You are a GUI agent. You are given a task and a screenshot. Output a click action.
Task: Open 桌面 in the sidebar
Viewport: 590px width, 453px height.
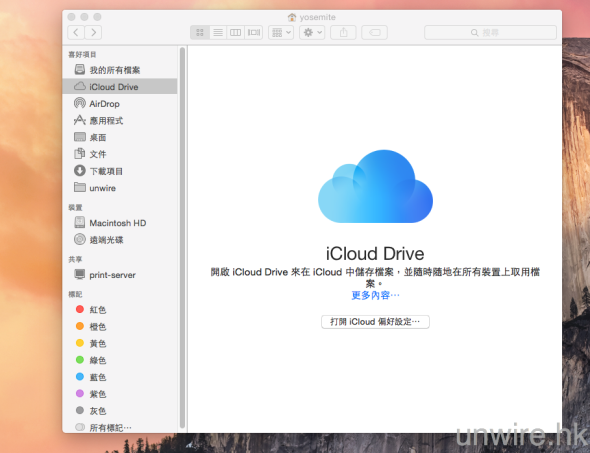pyautogui.click(x=120, y=137)
